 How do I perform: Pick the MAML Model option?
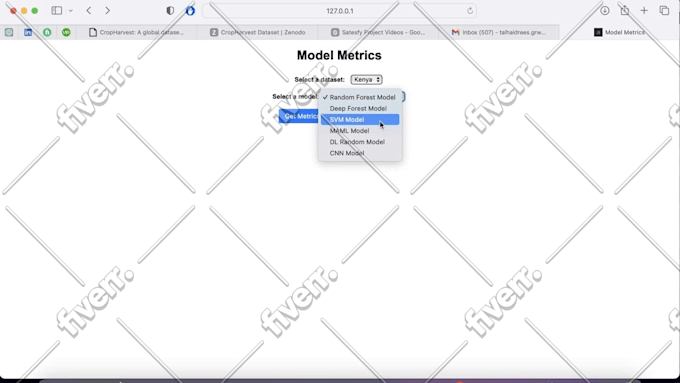point(360,131)
